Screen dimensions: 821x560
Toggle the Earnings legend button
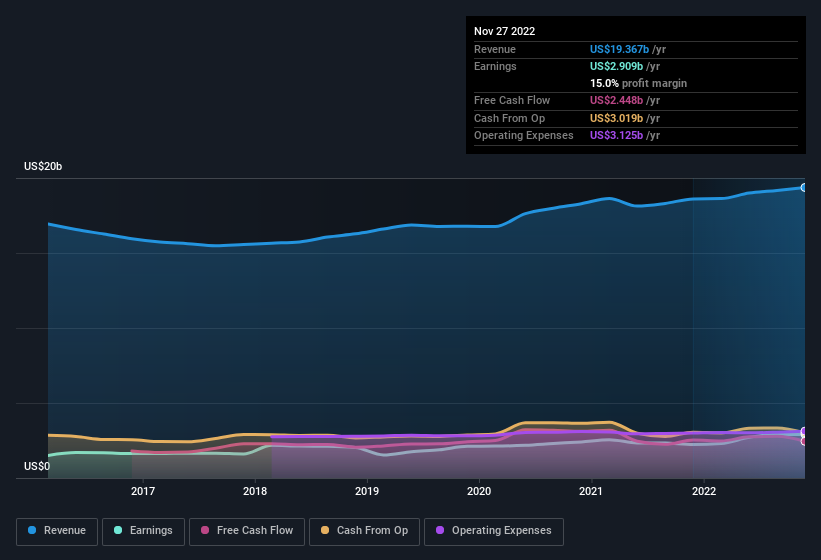coord(143,531)
